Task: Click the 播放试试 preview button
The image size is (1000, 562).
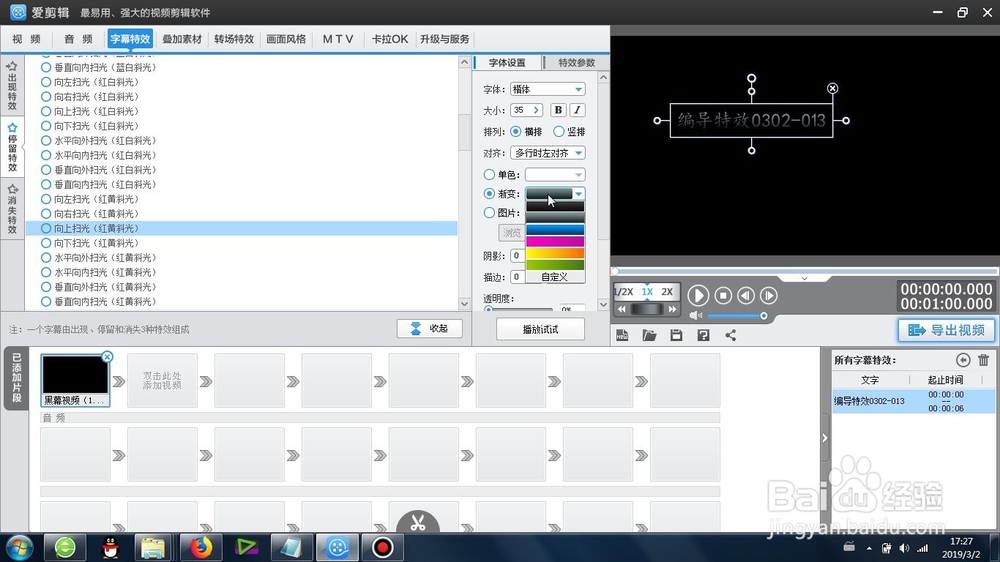Action: click(540, 329)
